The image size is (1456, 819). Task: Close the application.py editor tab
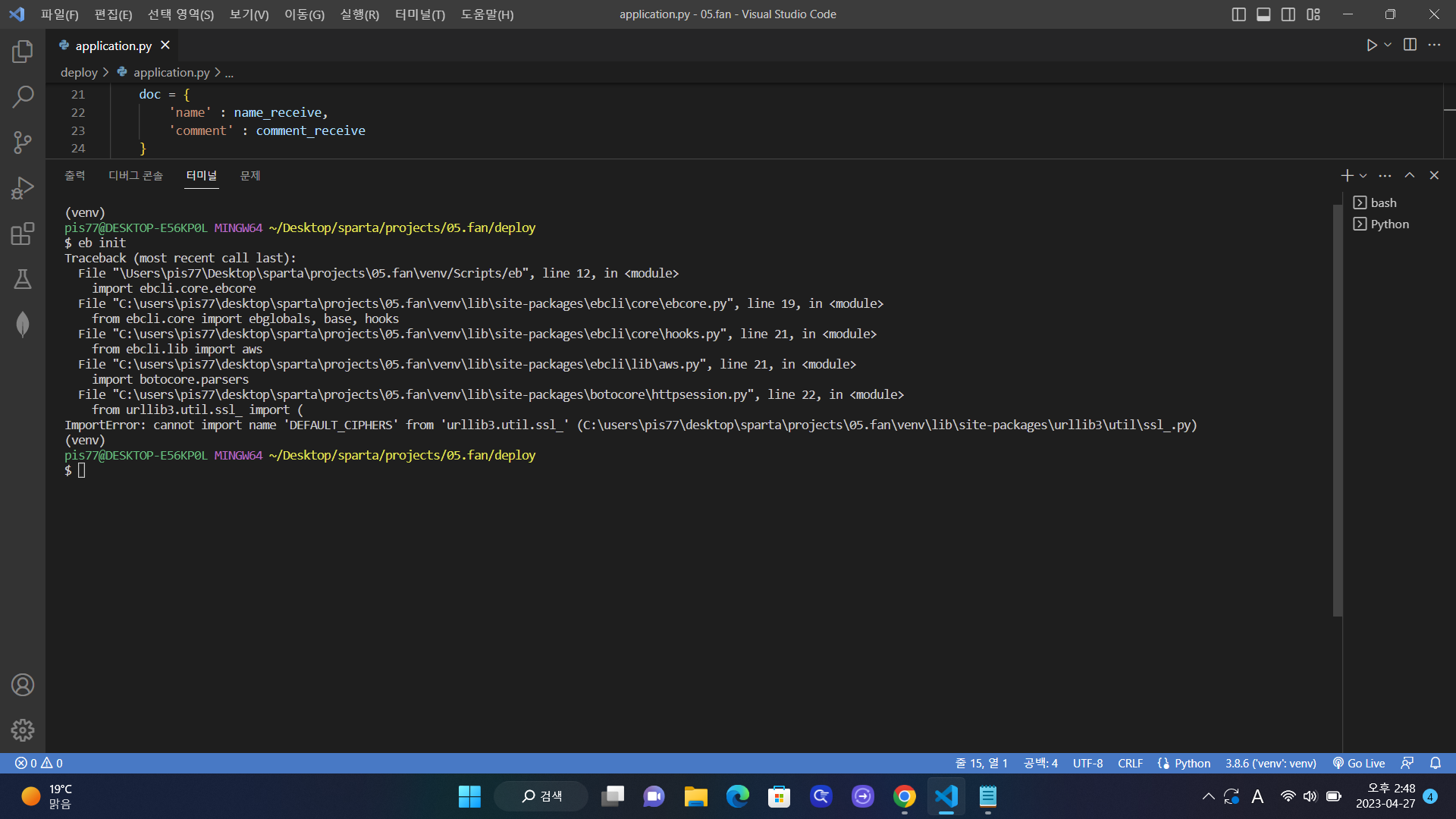165,45
